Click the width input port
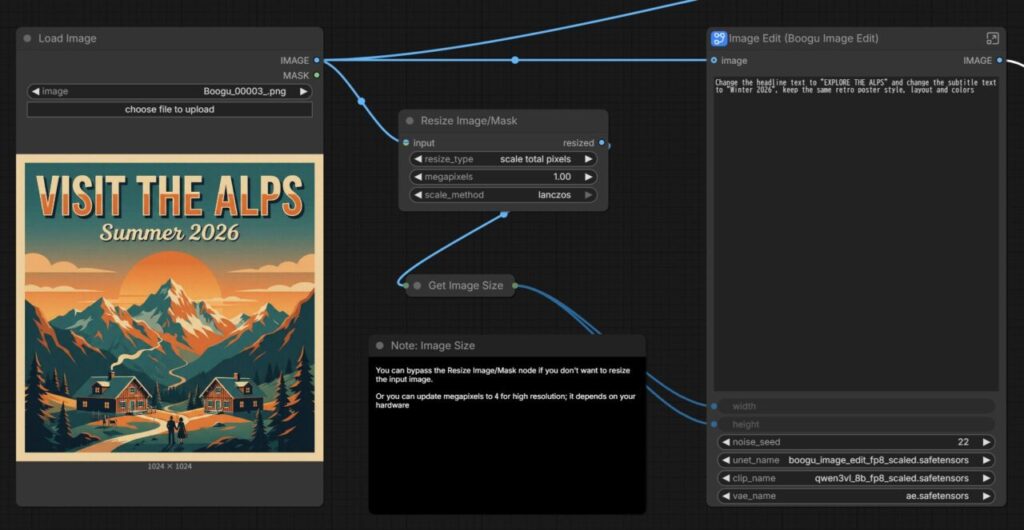The height and width of the screenshot is (530, 1024). tap(714, 406)
